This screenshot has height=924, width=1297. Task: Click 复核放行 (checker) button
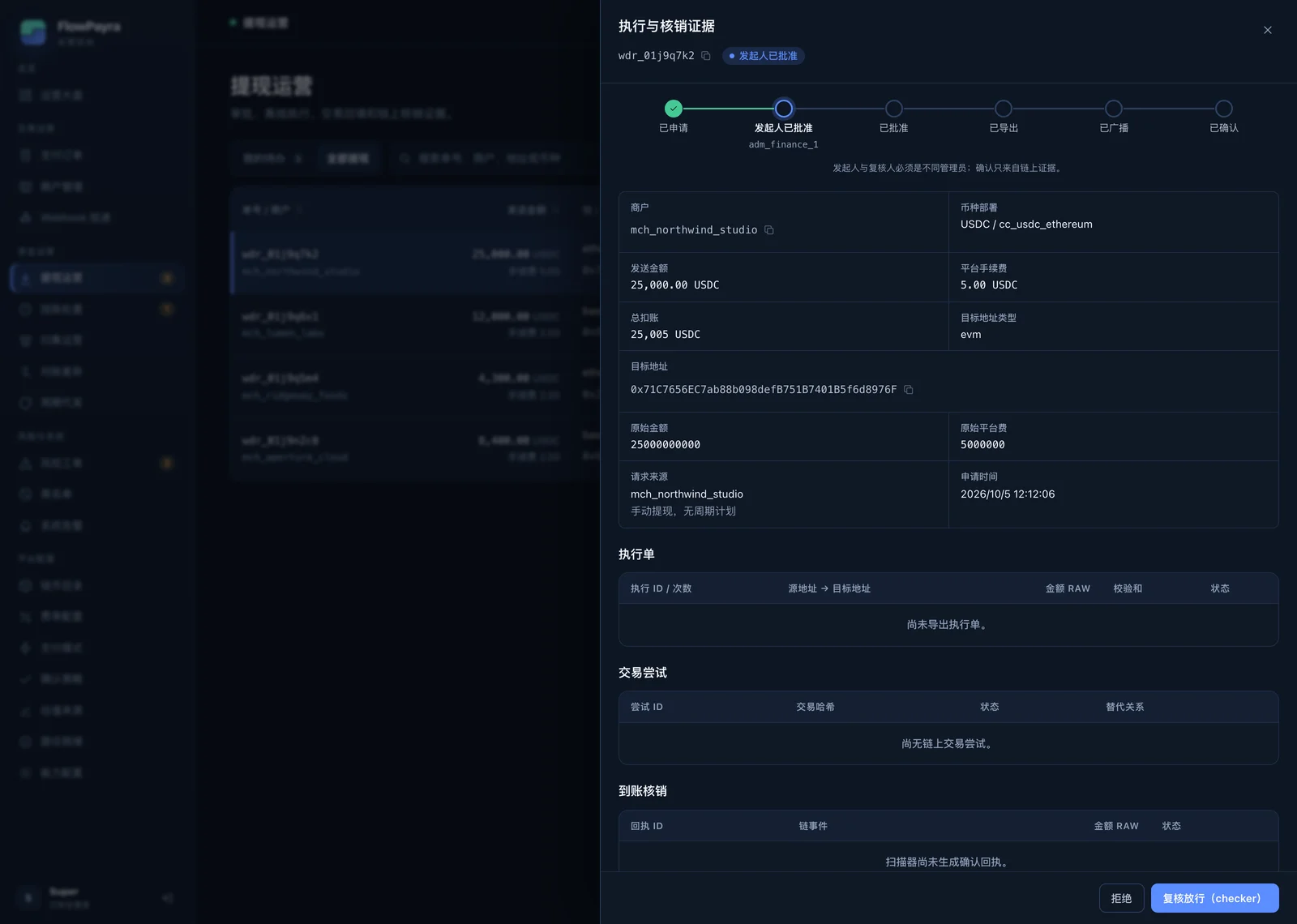coord(1214,898)
